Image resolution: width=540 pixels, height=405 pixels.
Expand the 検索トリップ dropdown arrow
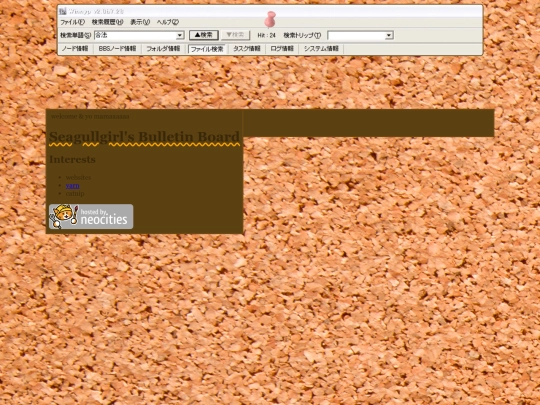389,35
